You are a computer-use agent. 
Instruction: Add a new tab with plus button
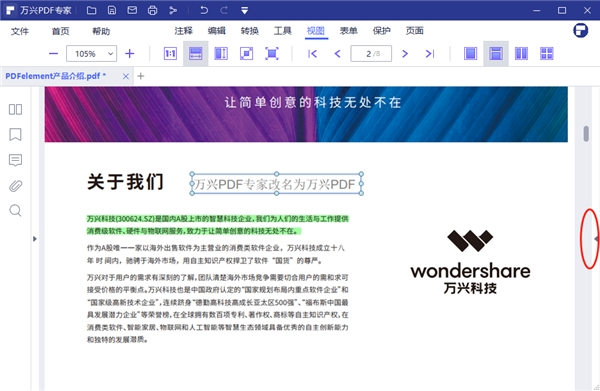tap(141, 76)
